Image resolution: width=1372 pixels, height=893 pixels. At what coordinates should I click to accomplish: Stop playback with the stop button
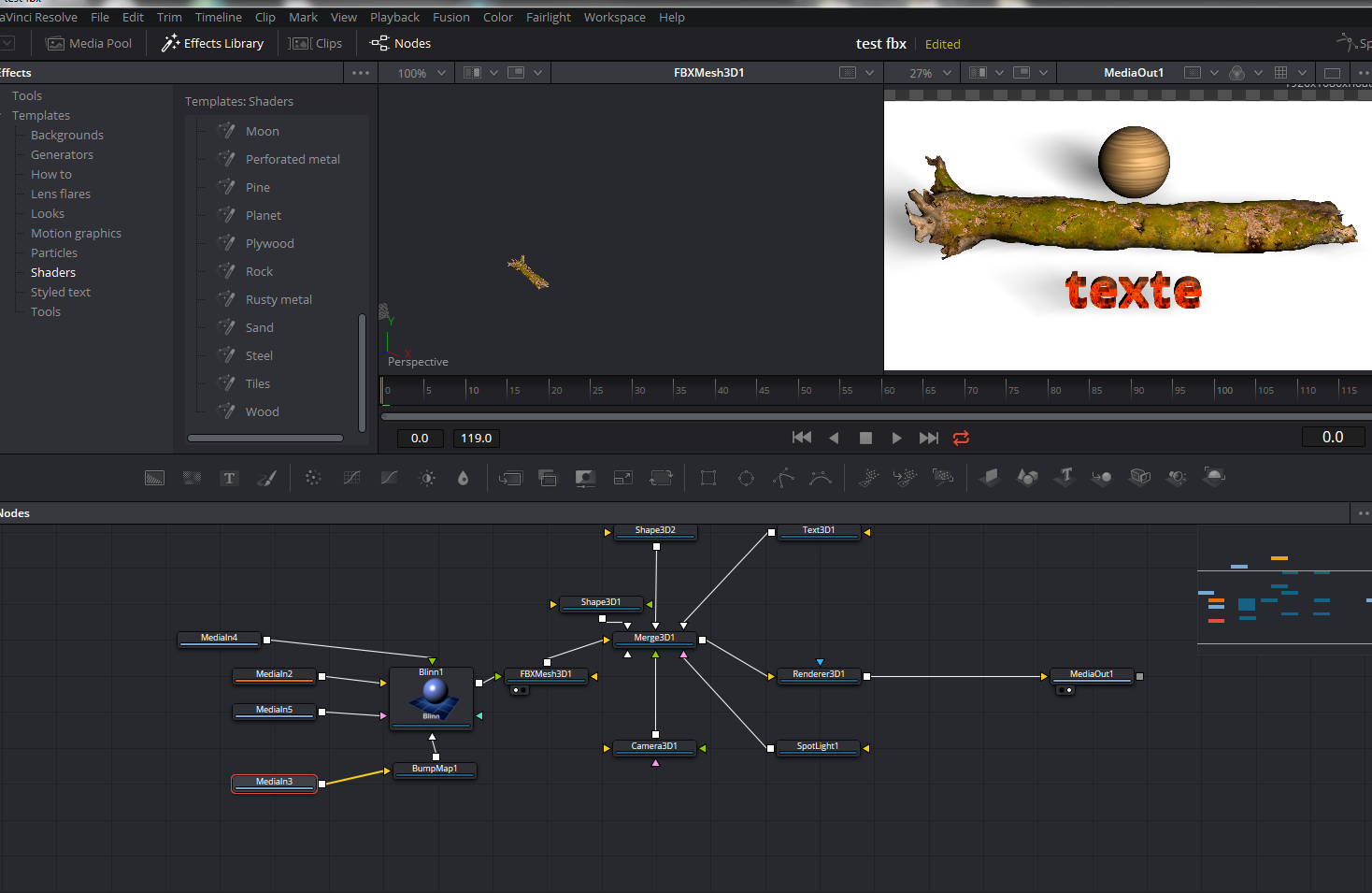[865, 438]
